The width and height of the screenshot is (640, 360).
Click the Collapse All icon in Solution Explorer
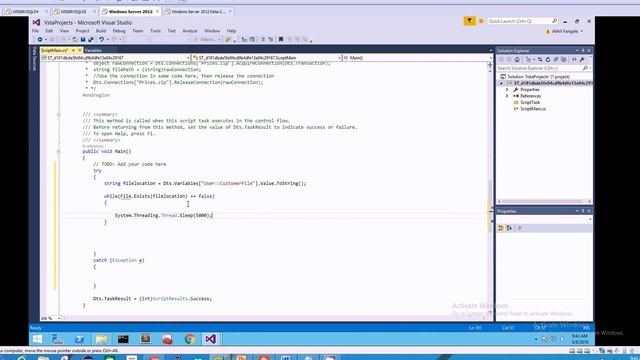click(x=556, y=60)
